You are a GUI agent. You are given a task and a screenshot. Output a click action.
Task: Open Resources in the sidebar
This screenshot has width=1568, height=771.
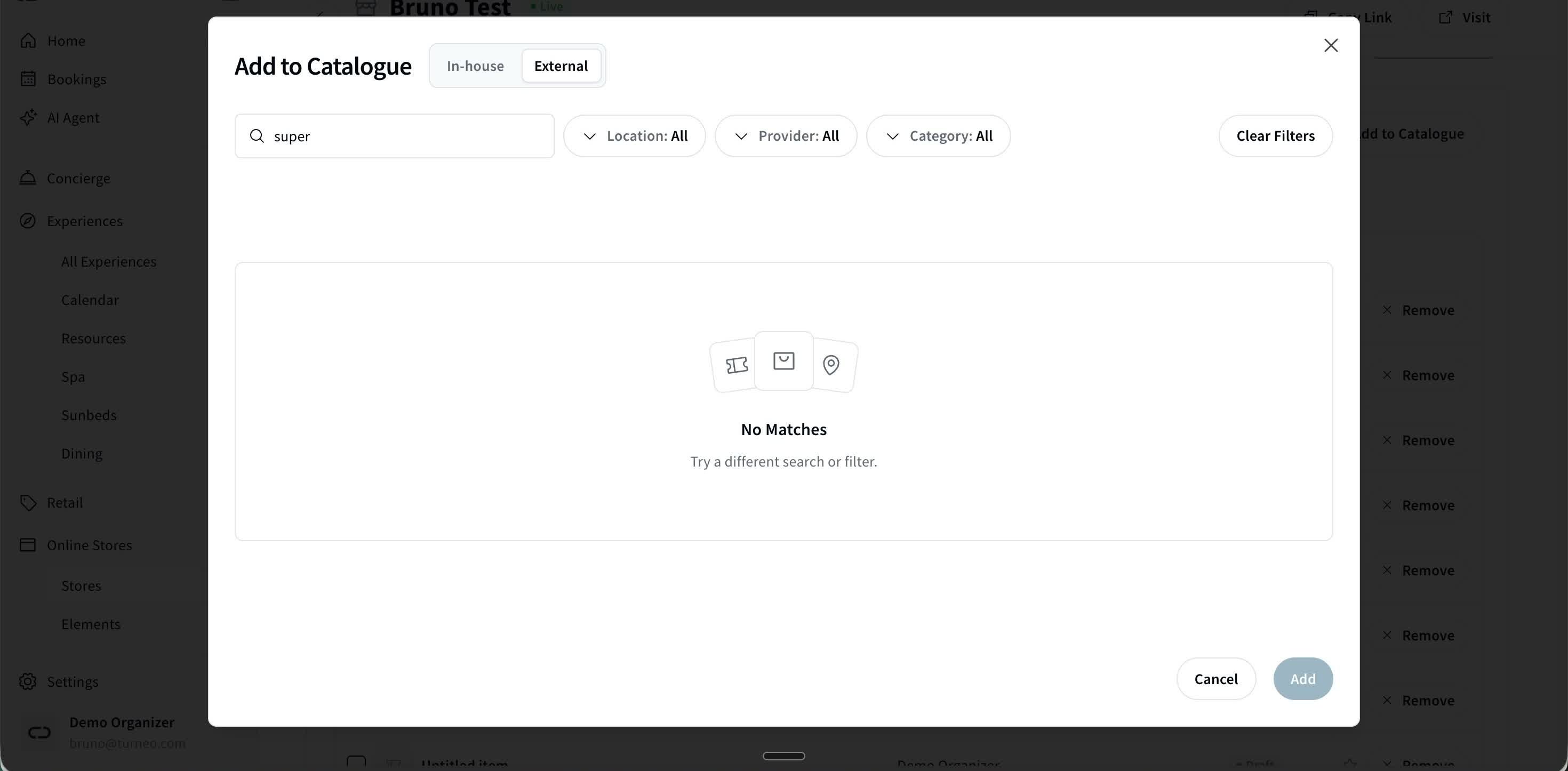[93, 339]
